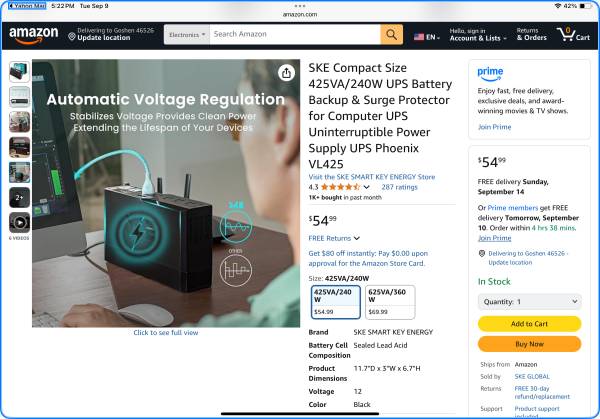Click the orange search magnifier button
The height and width of the screenshot is (419, 600).
[391, 34]
